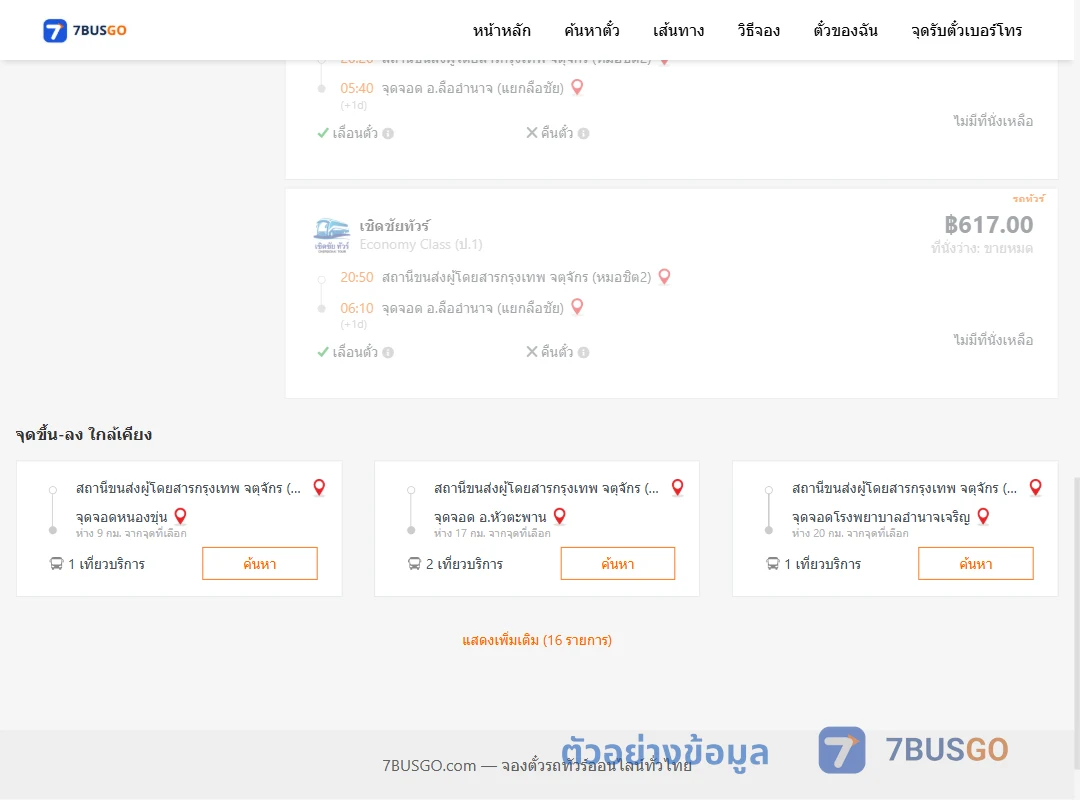Click the bus icon beside 2 เที่ยวบริการ
Screen dimensions: 1080x800
[414, 564]
